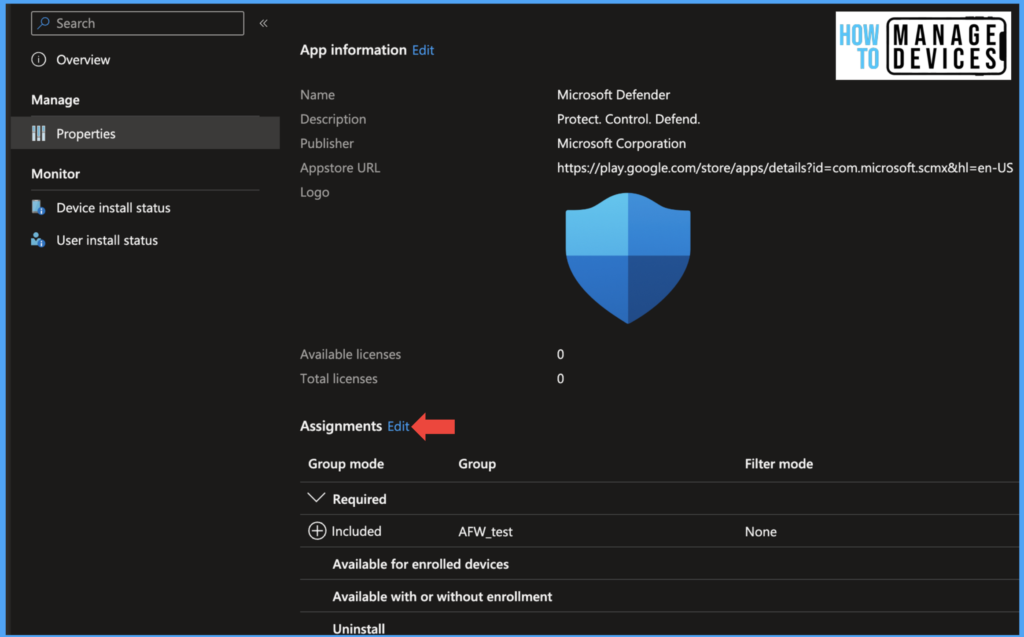Screen dimensions: 1024x637
Task: Click the Microsoft Defender name value
Action: pyautogui.click(x=613, y=95)
